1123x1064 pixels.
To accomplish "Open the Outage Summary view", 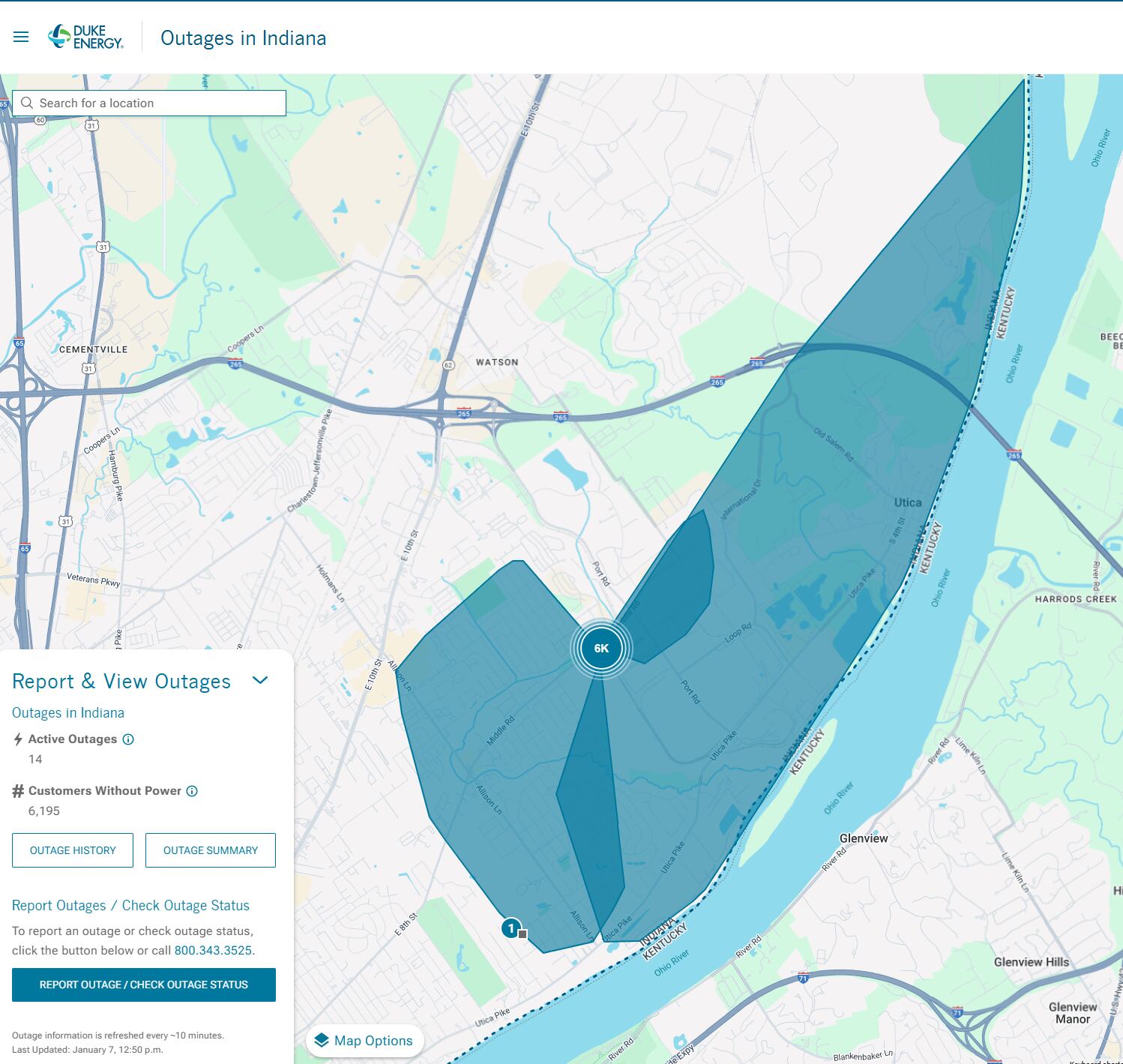I will (211, 850).
